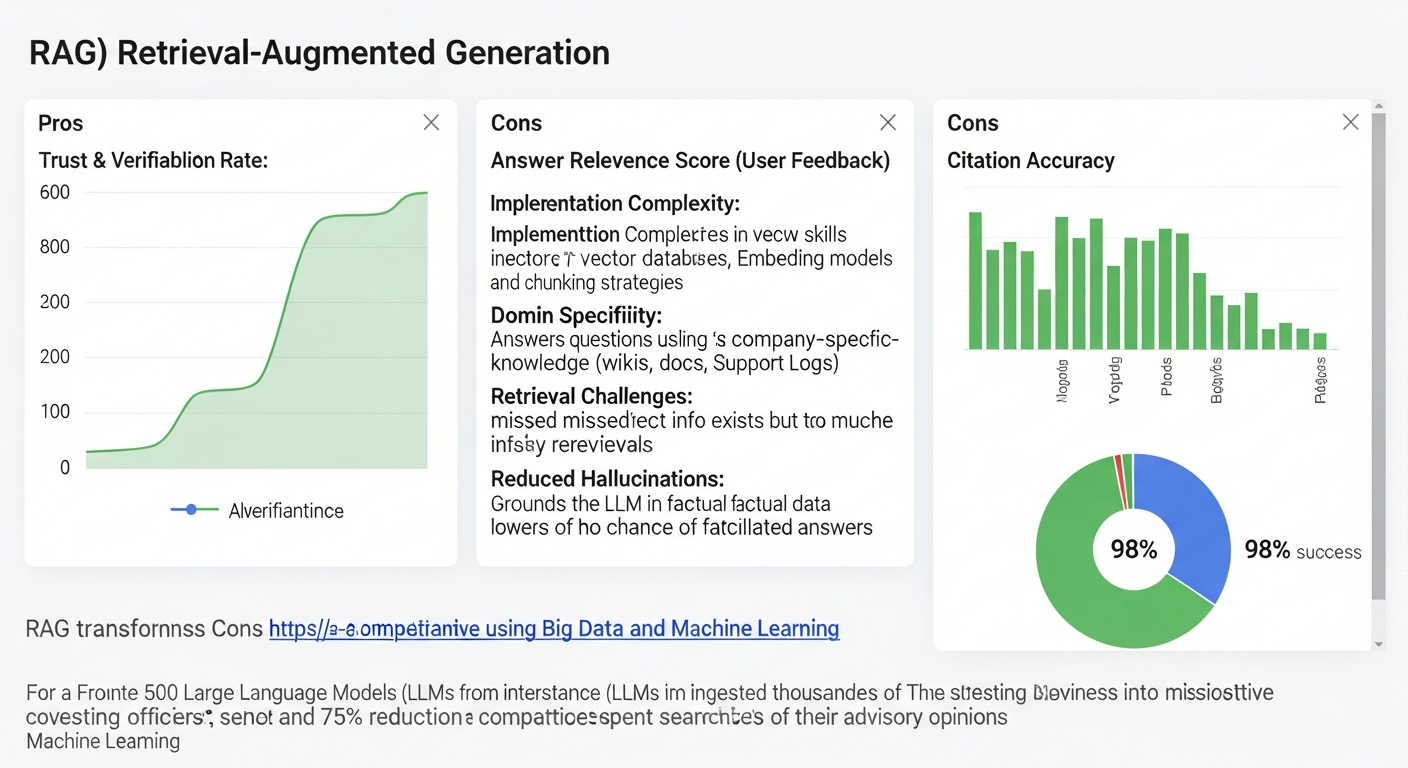The height and width of the screenshot is (768, 1408).
Task: Click the Retrieval-Augmented Generation page title
Action: [x=319, y=52]
